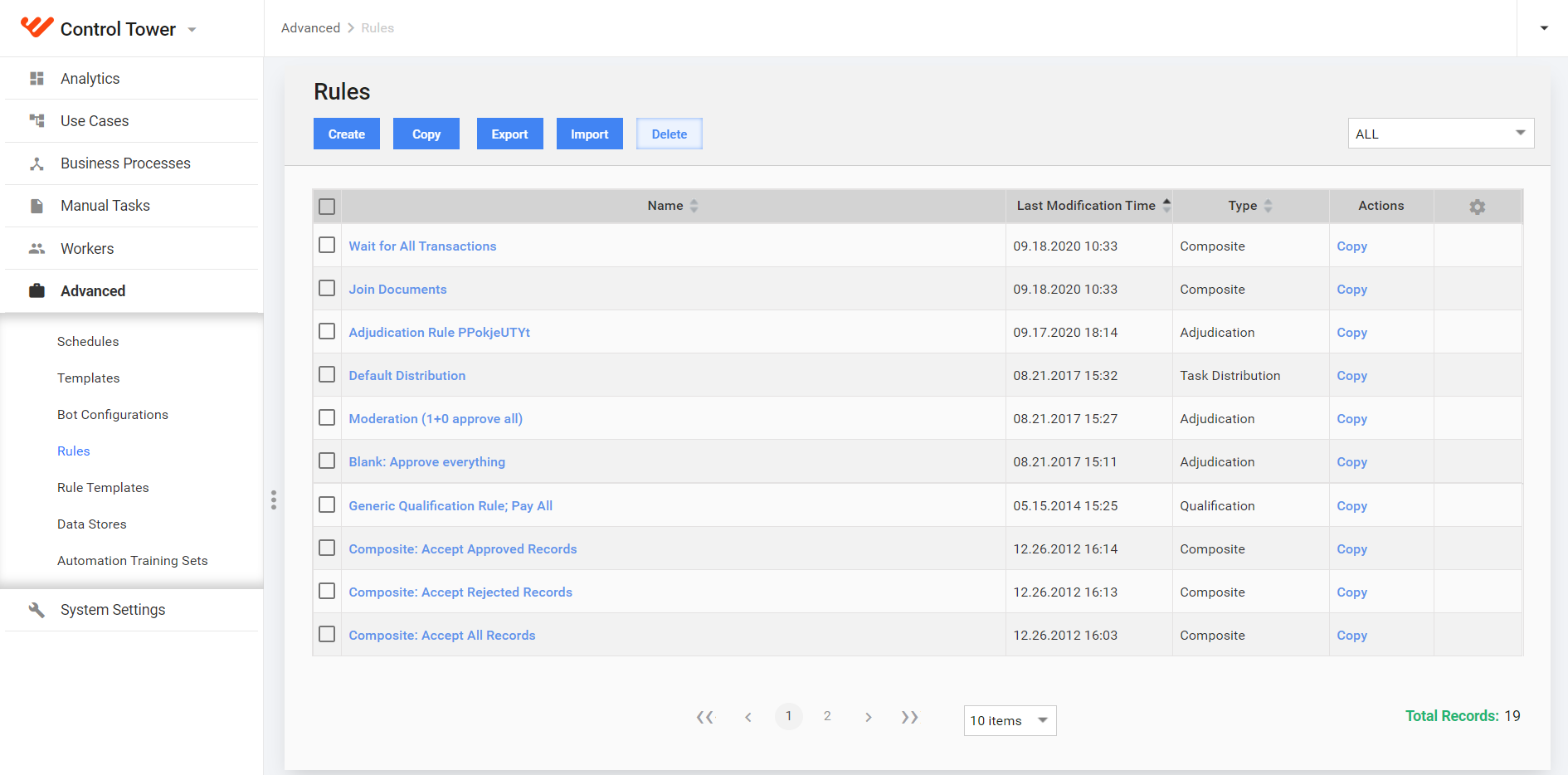Click the Copy toolbar button
The height and width of the screenshot is (775, 1568).
pyautogui.click(x=426, y=134)
